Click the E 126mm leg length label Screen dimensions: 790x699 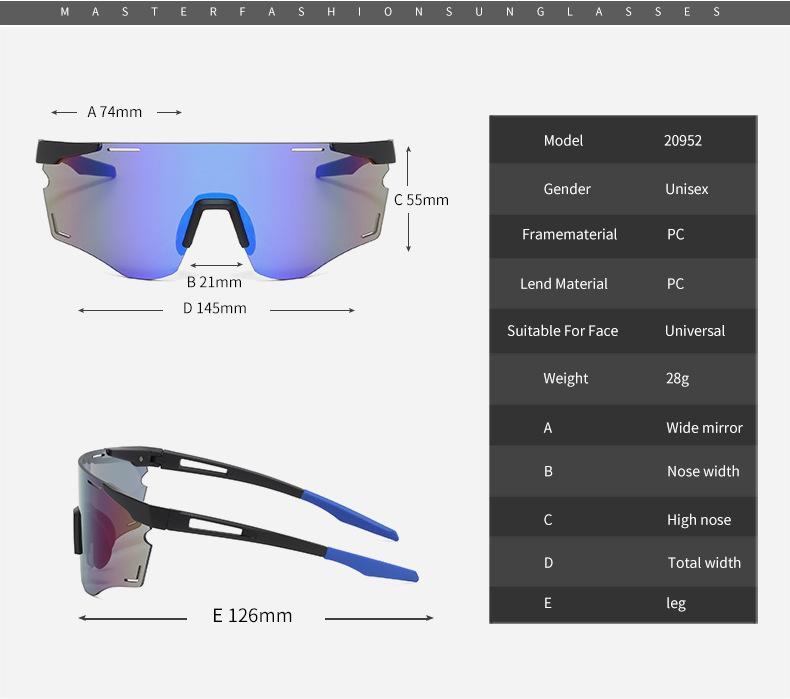click(x=252, y=615)
